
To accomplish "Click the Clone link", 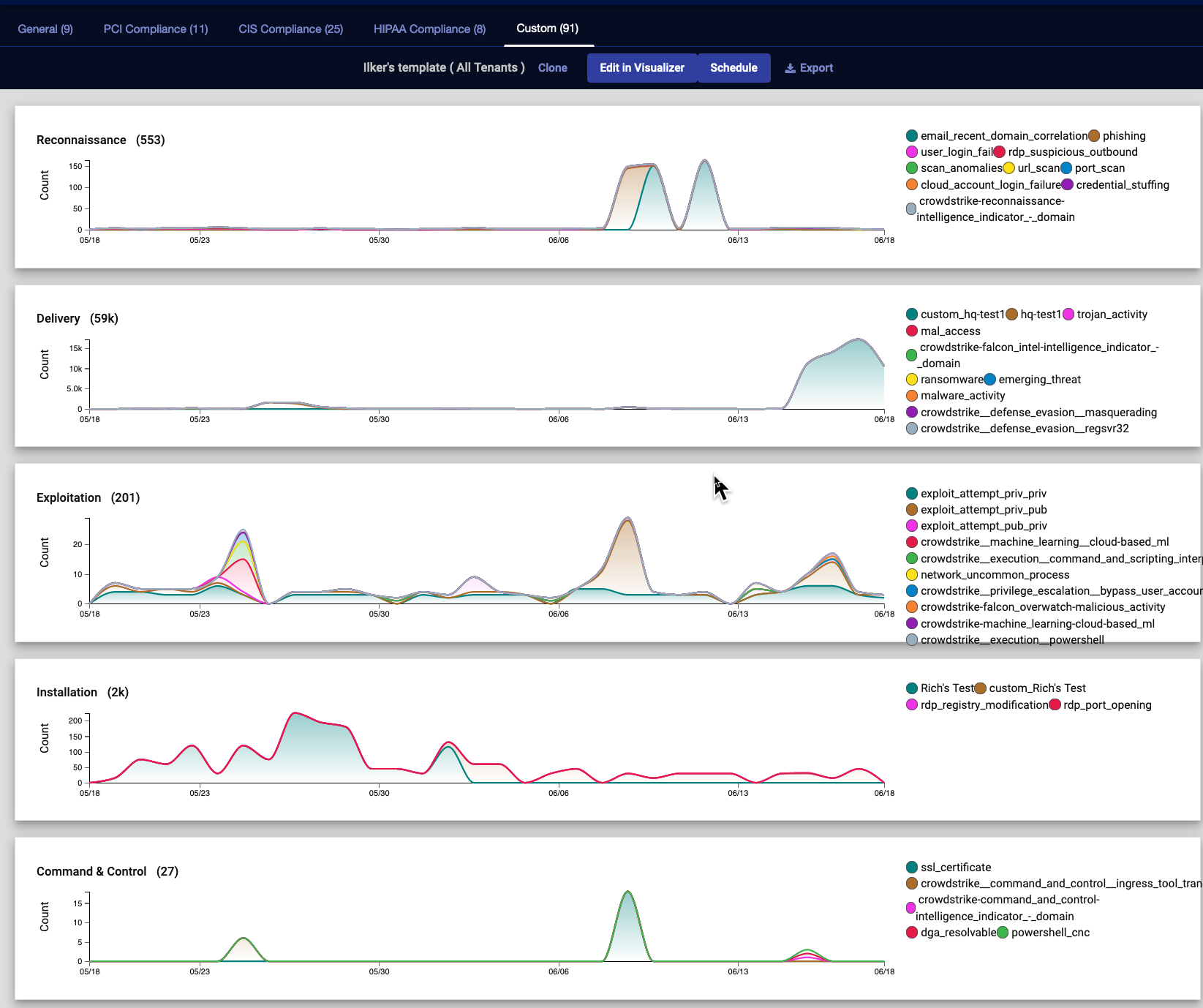I will (x=552, y=68).
